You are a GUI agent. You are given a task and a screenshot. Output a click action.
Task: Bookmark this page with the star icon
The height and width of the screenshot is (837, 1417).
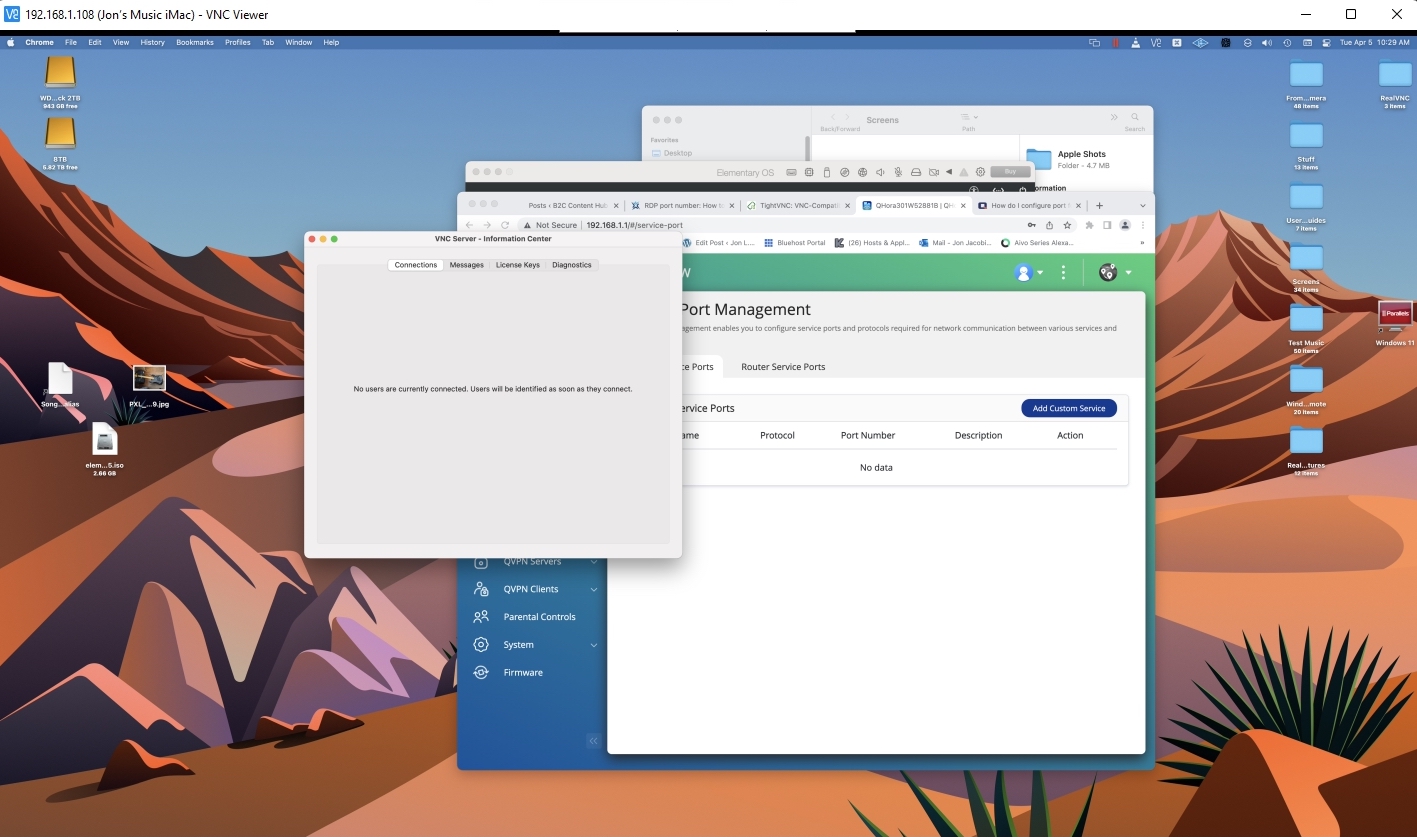pos(1067,225)
